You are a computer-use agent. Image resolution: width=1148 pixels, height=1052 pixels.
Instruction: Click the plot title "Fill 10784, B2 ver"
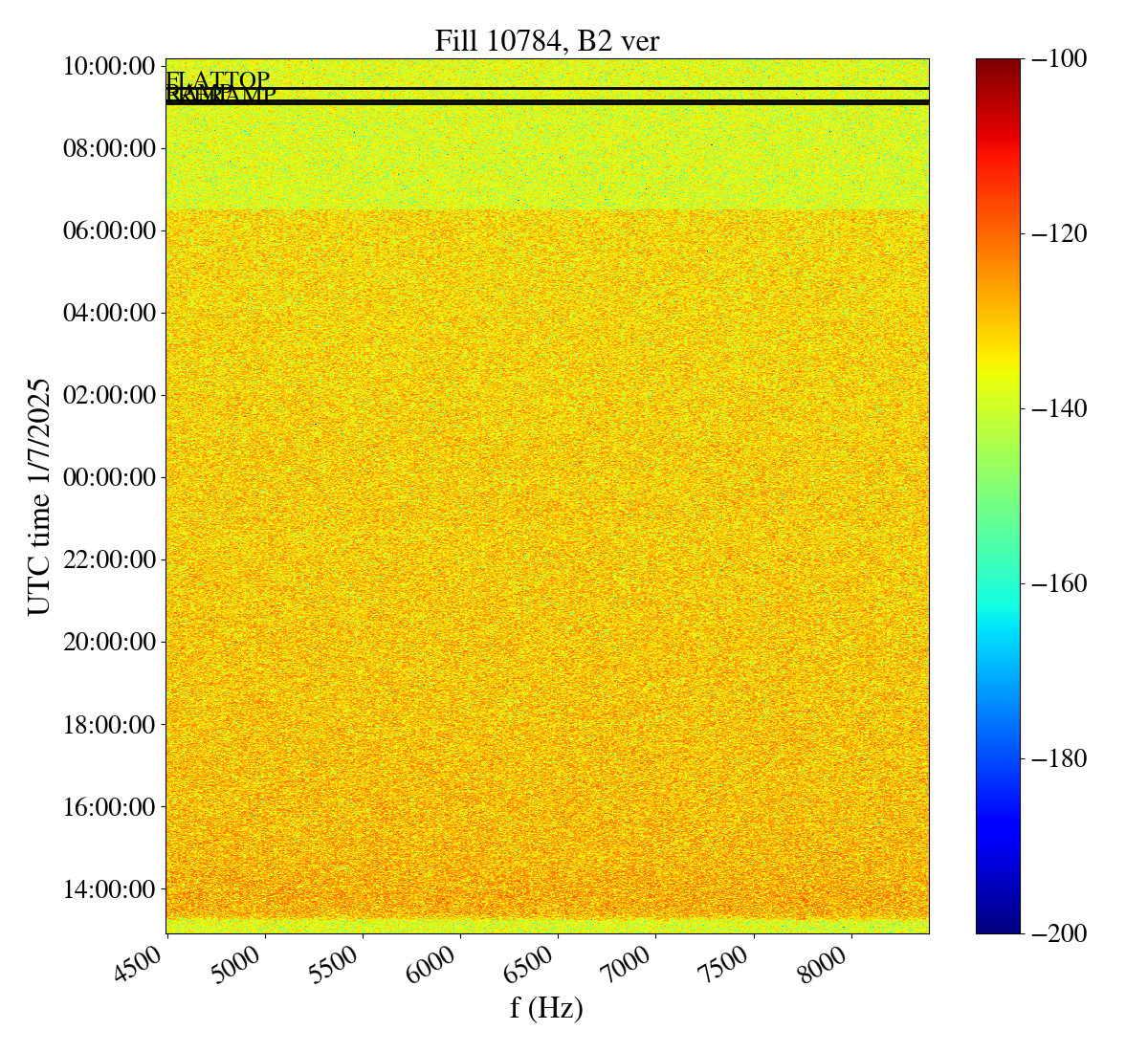[546, 40]
